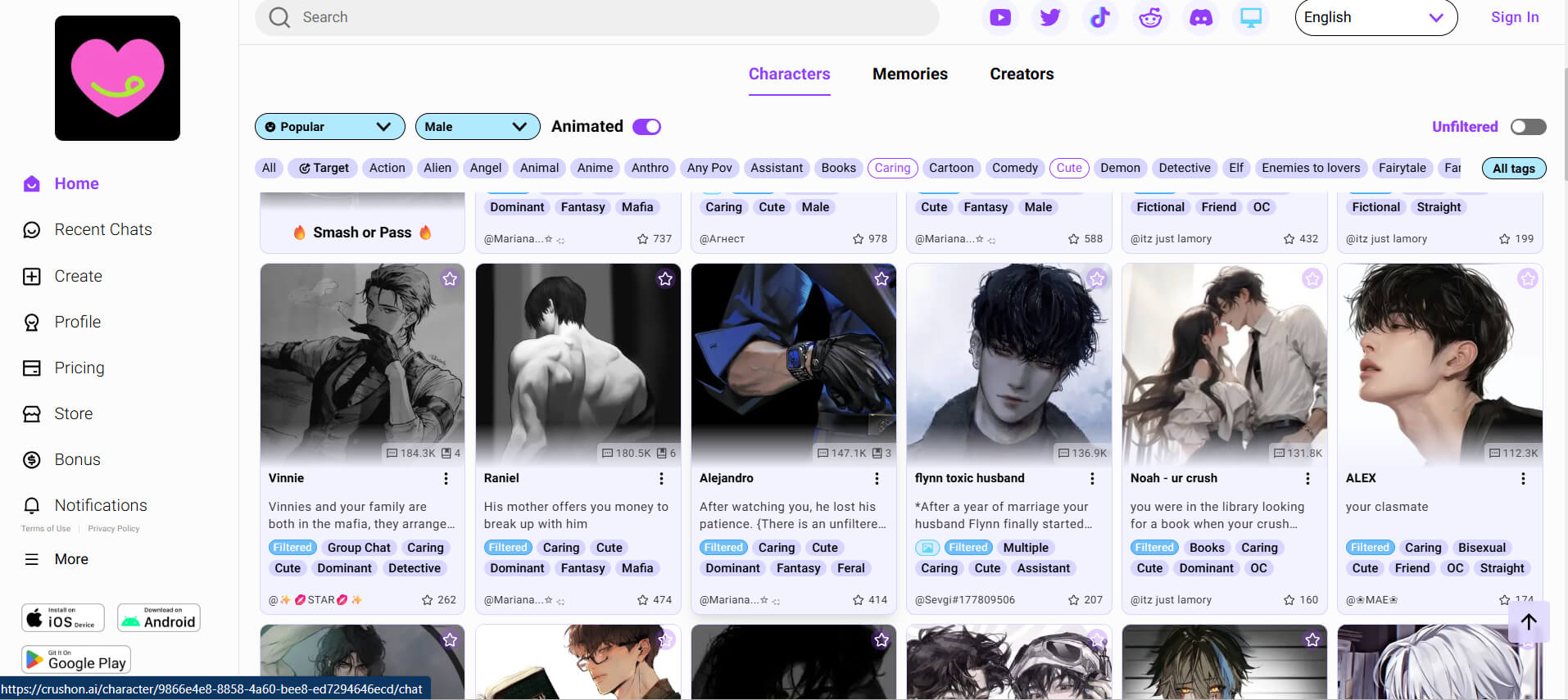Enable the Unfiltered toggle
This screenshot has width=1568, height=700.
coord(1528,127)
